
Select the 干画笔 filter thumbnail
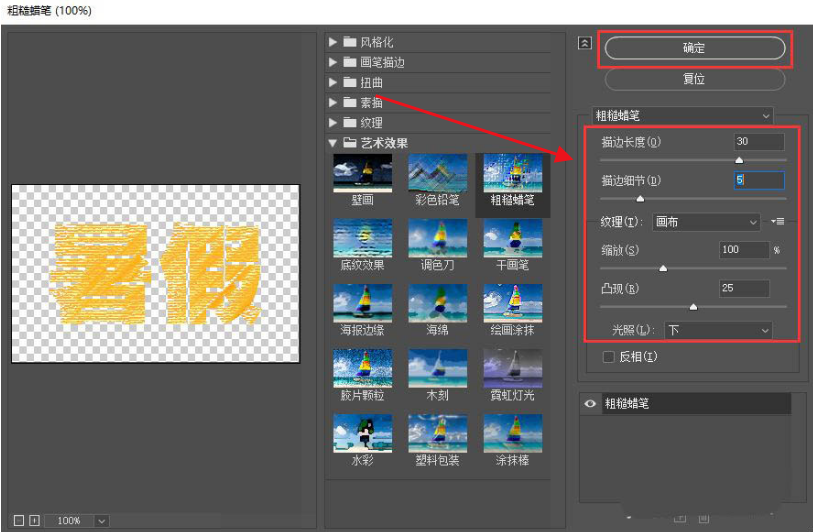(513, 239)
